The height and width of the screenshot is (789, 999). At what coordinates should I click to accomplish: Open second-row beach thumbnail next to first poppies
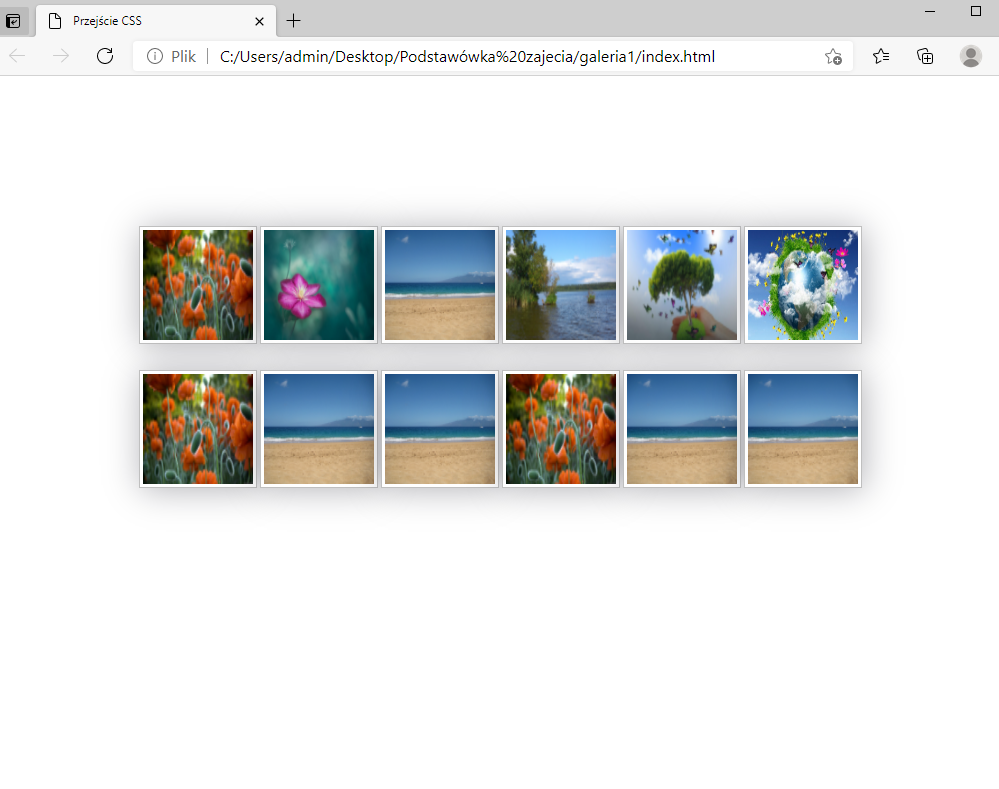(319, 429)
